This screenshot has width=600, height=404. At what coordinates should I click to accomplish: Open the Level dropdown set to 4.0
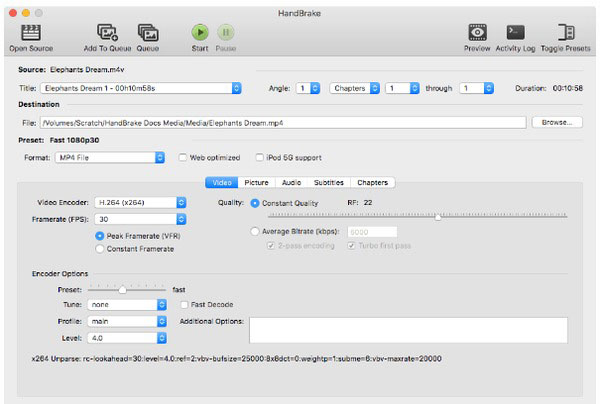[127, 338]
